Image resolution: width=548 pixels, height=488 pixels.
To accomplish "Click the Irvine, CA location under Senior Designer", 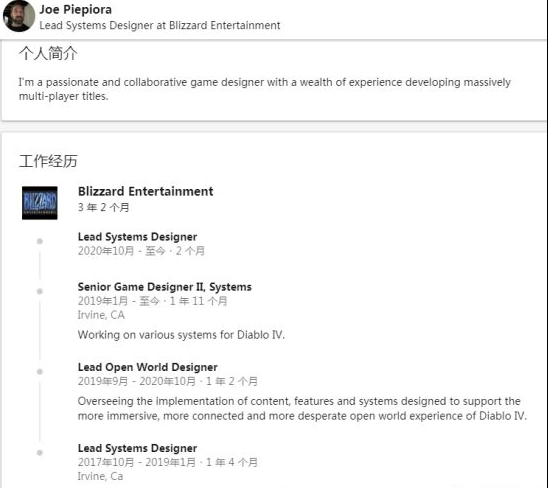I will (x=101, y=315).
